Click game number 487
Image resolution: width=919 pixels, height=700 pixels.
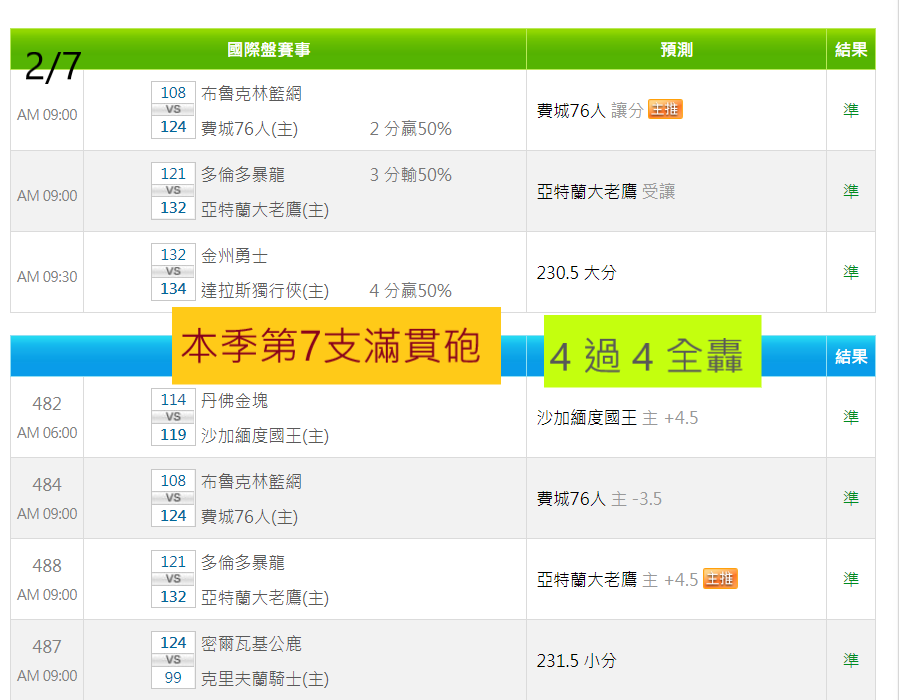(47, 646)
